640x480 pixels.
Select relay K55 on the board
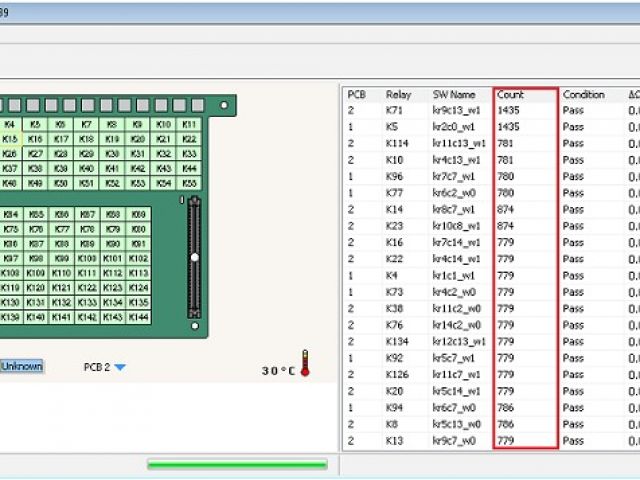click(189, 183)
